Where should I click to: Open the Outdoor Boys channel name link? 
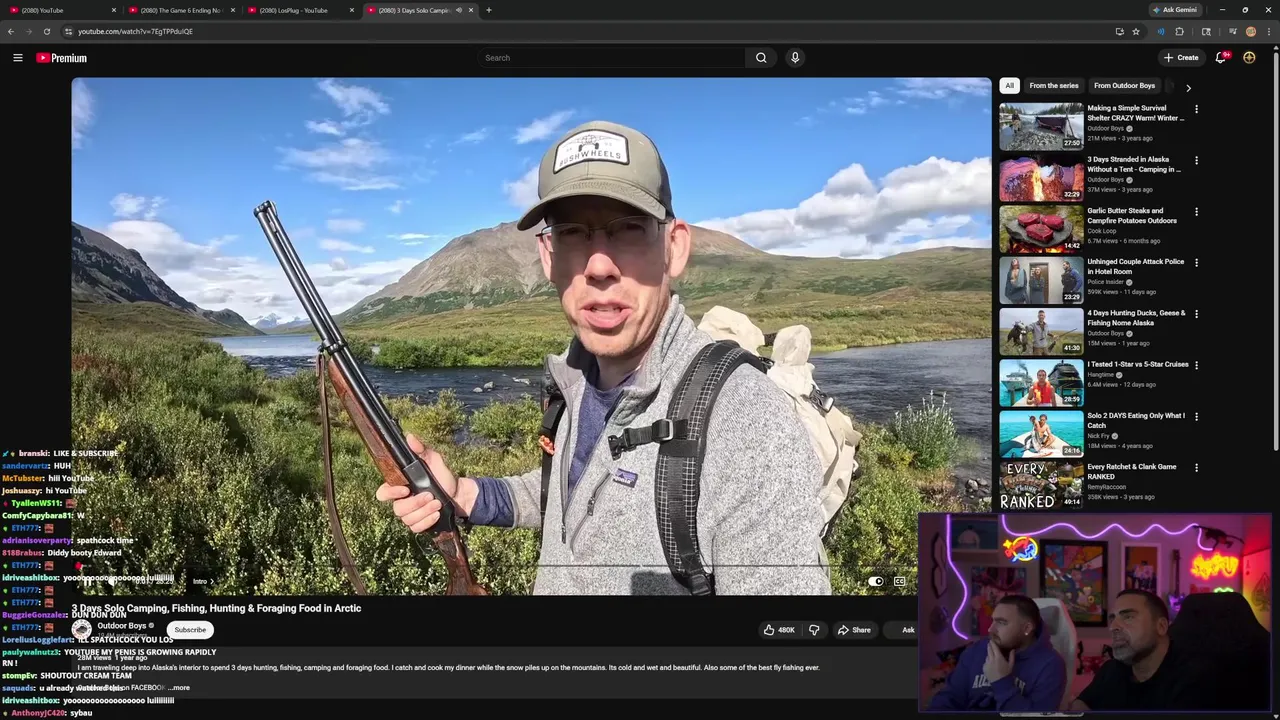pos(121,626)
